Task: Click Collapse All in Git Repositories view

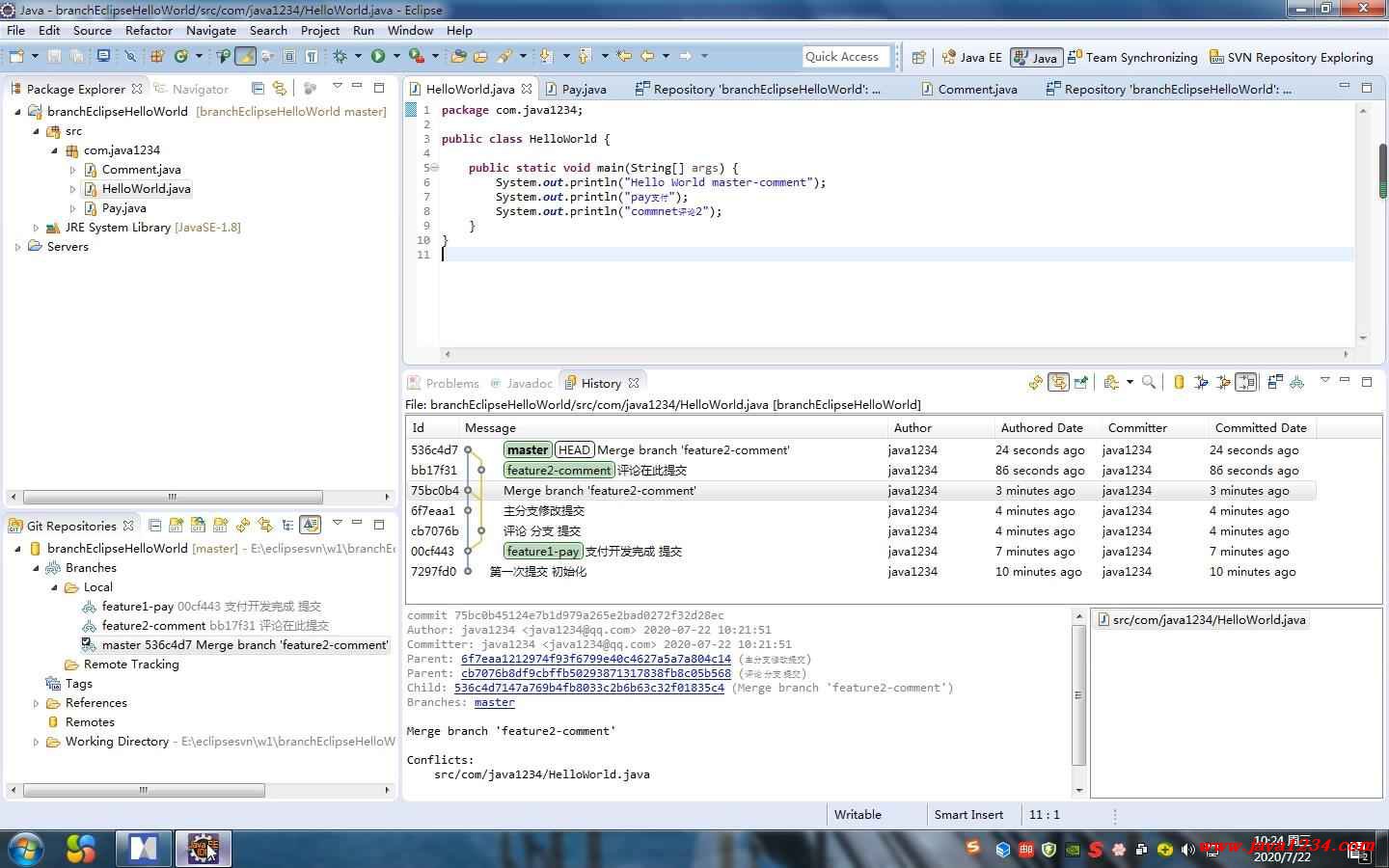Action: 154,526
